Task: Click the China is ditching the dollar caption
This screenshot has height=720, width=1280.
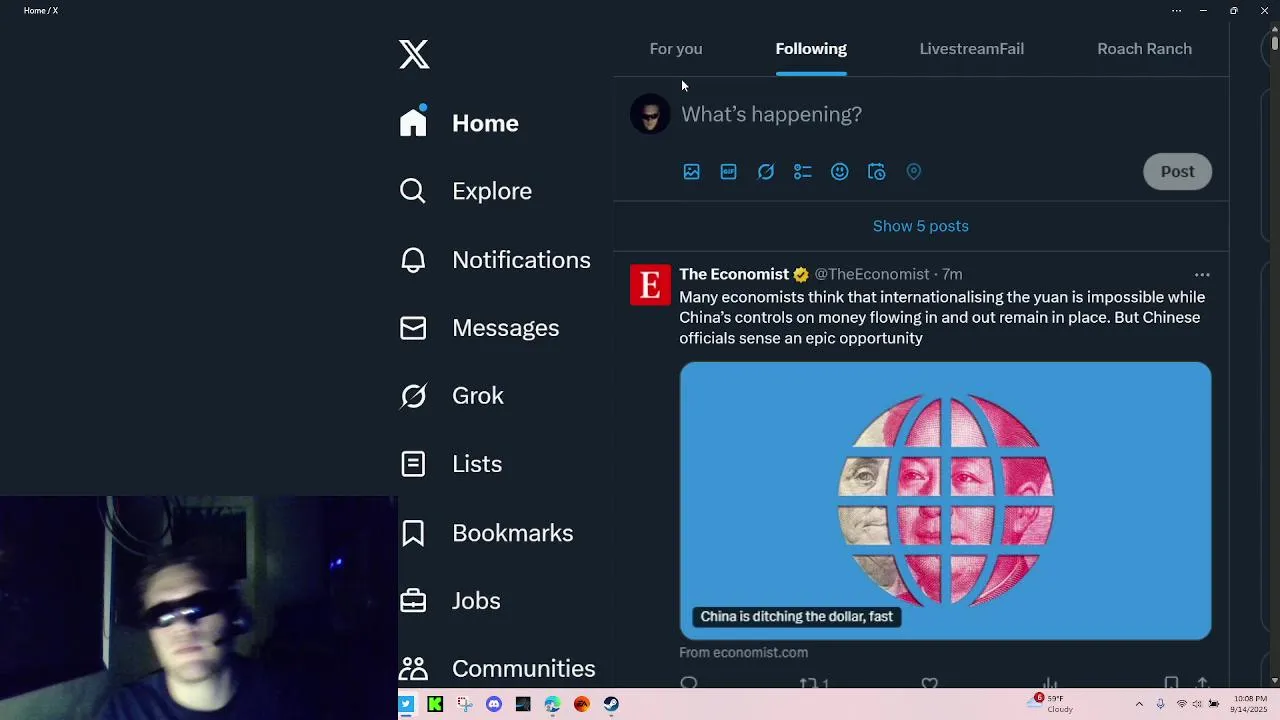Action: (796, 617)
